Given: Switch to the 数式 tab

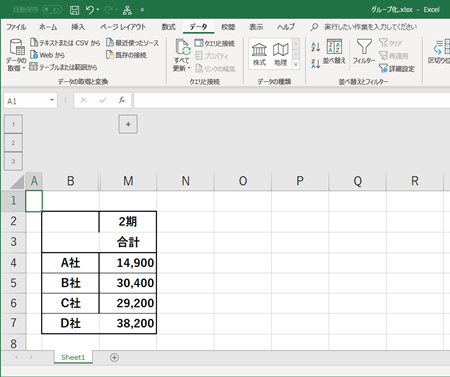Looking at the screenshot, I should pyautogui.click(x=168, y=27).
